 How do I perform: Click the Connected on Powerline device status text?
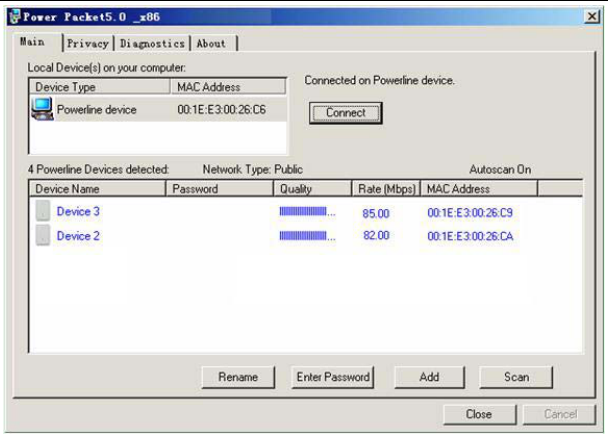(x=379, y=81)
